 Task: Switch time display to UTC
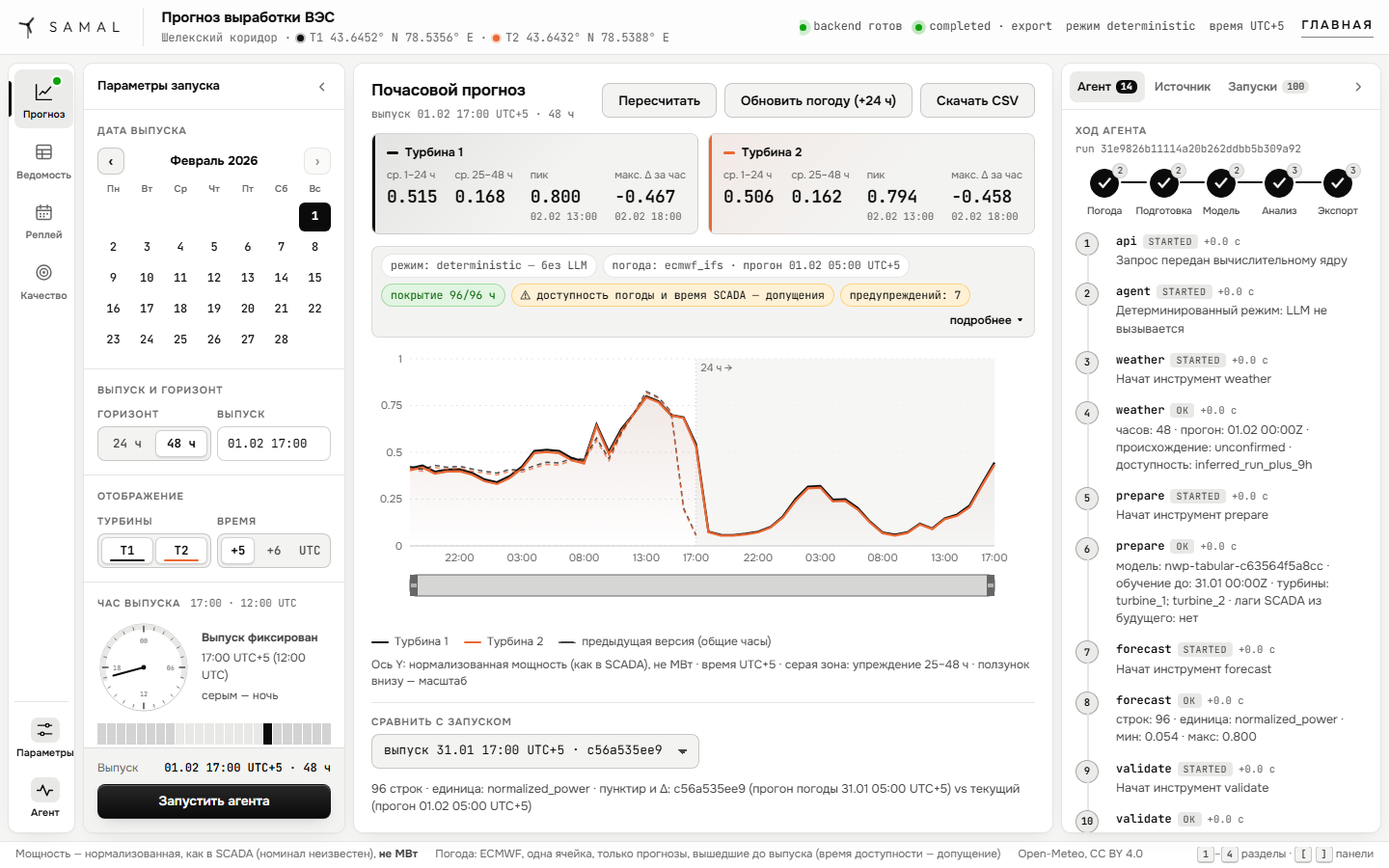(x=310, y=551)
